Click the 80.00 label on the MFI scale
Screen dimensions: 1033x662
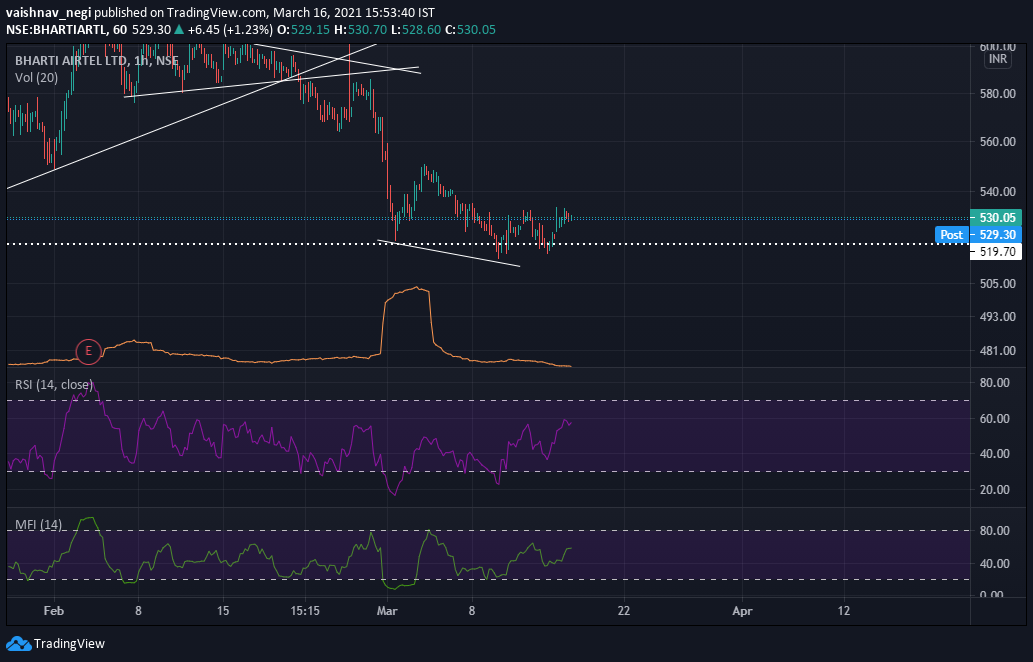pyautogui.click(x=995, y=530)
